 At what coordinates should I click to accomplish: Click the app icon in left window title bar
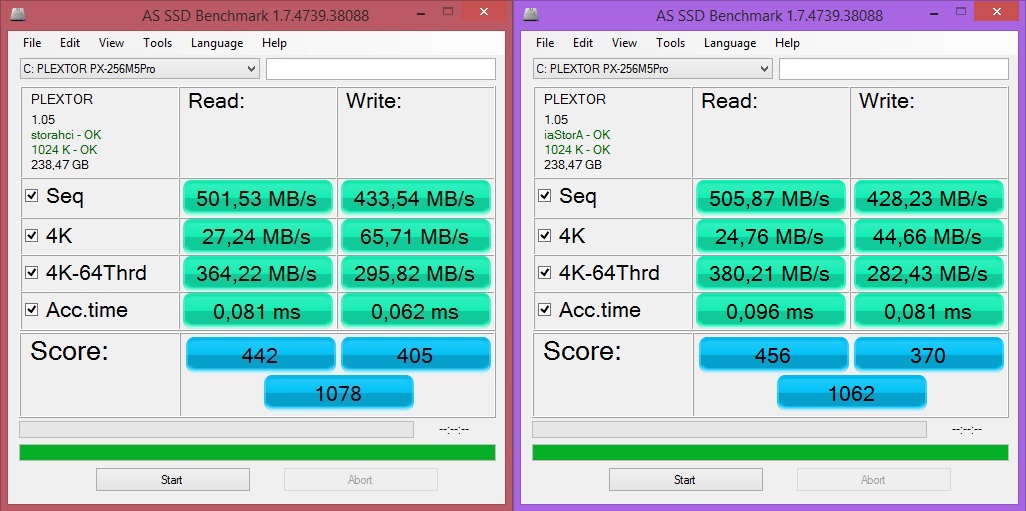coord(20,14)
